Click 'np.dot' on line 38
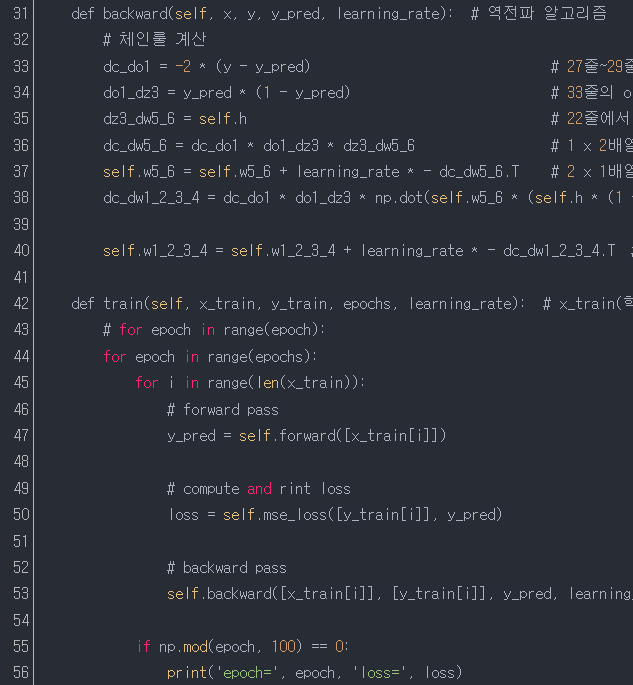Image resolution: width=633 pixels, height=685 pixels. pyautogui.click(x=398, y=198)
